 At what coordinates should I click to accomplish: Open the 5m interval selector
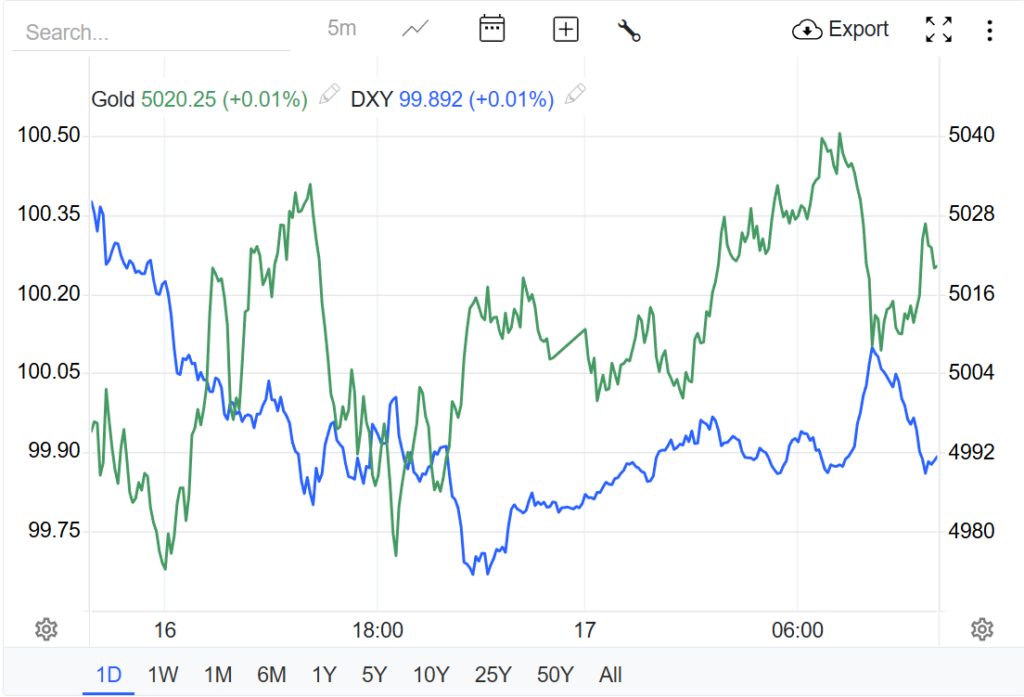(342, 28)
